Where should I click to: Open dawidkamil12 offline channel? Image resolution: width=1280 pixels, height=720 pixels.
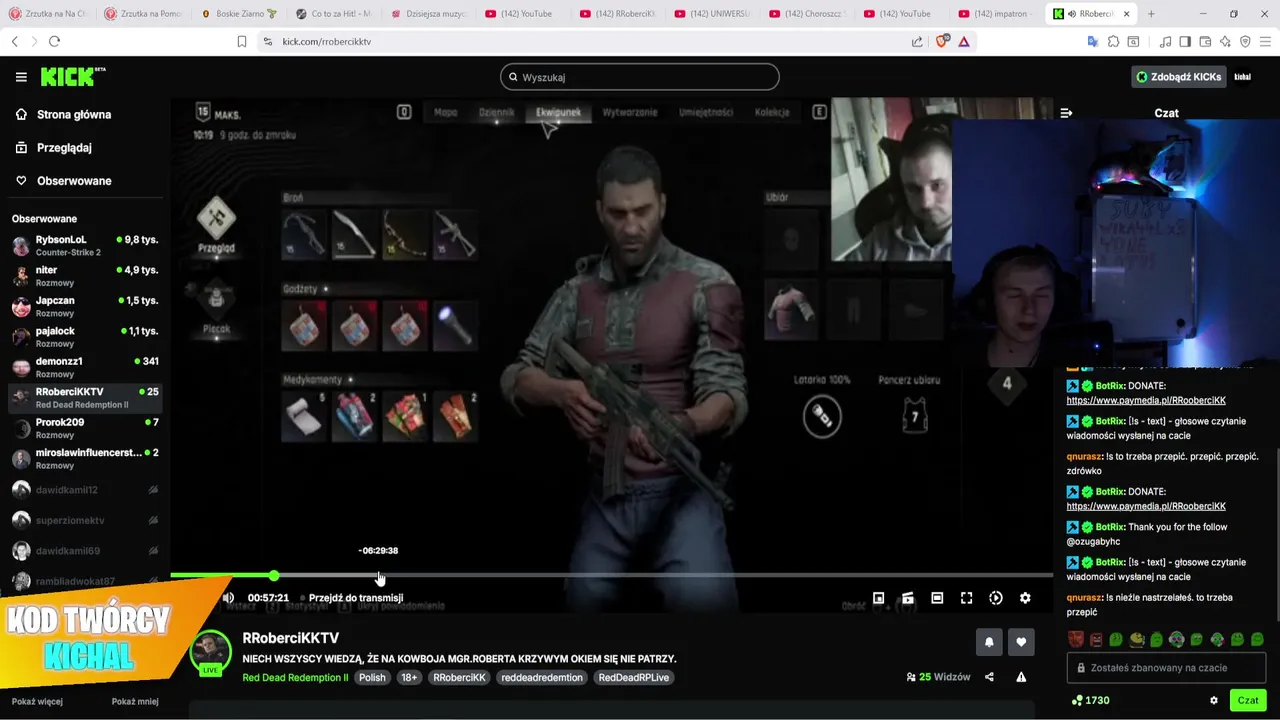point(85,490)
